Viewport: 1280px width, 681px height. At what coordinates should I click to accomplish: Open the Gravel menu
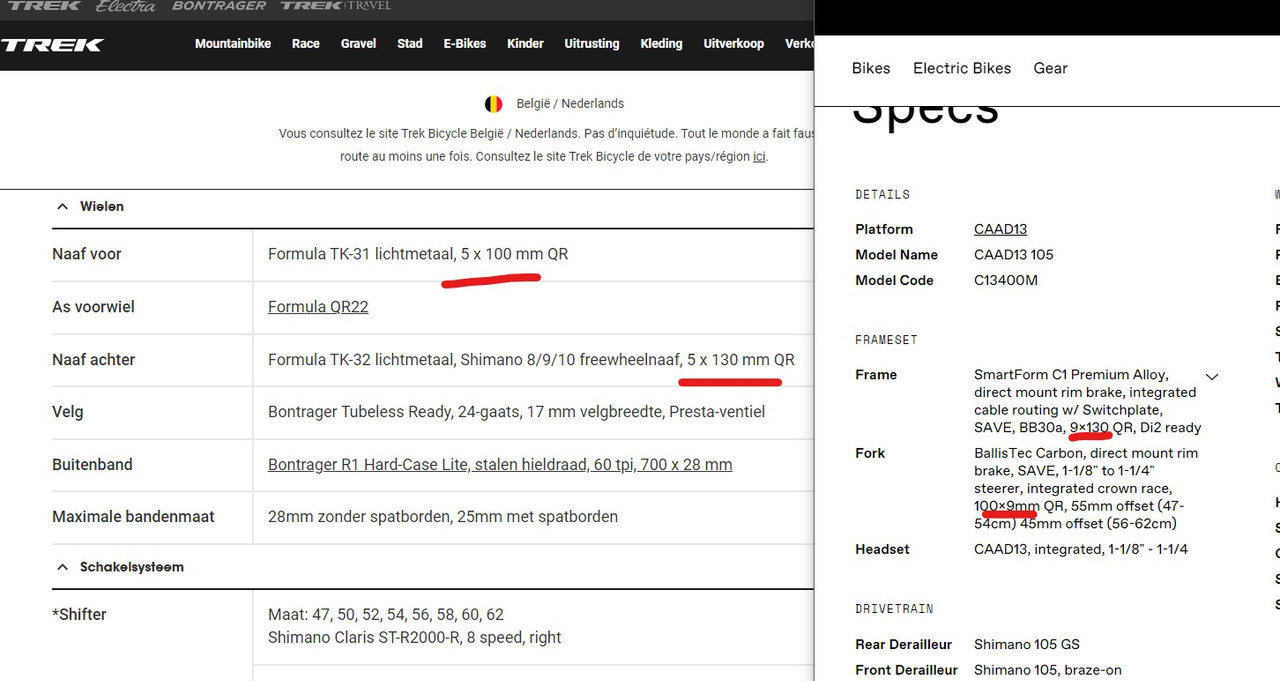(x=358, y=44)
